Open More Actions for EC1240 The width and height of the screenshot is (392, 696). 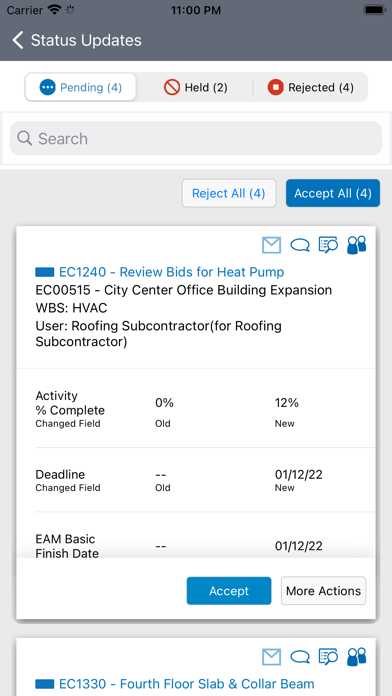click(324, 591)
